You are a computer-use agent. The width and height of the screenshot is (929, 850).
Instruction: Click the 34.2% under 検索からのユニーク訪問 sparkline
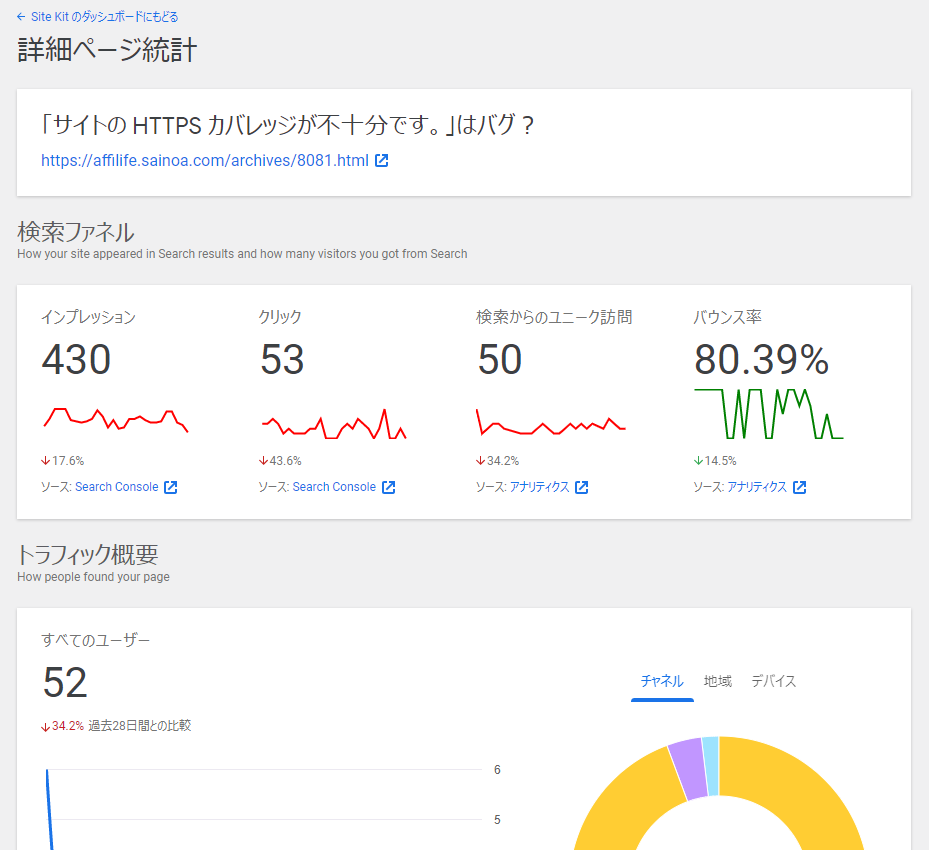point(498,461)
